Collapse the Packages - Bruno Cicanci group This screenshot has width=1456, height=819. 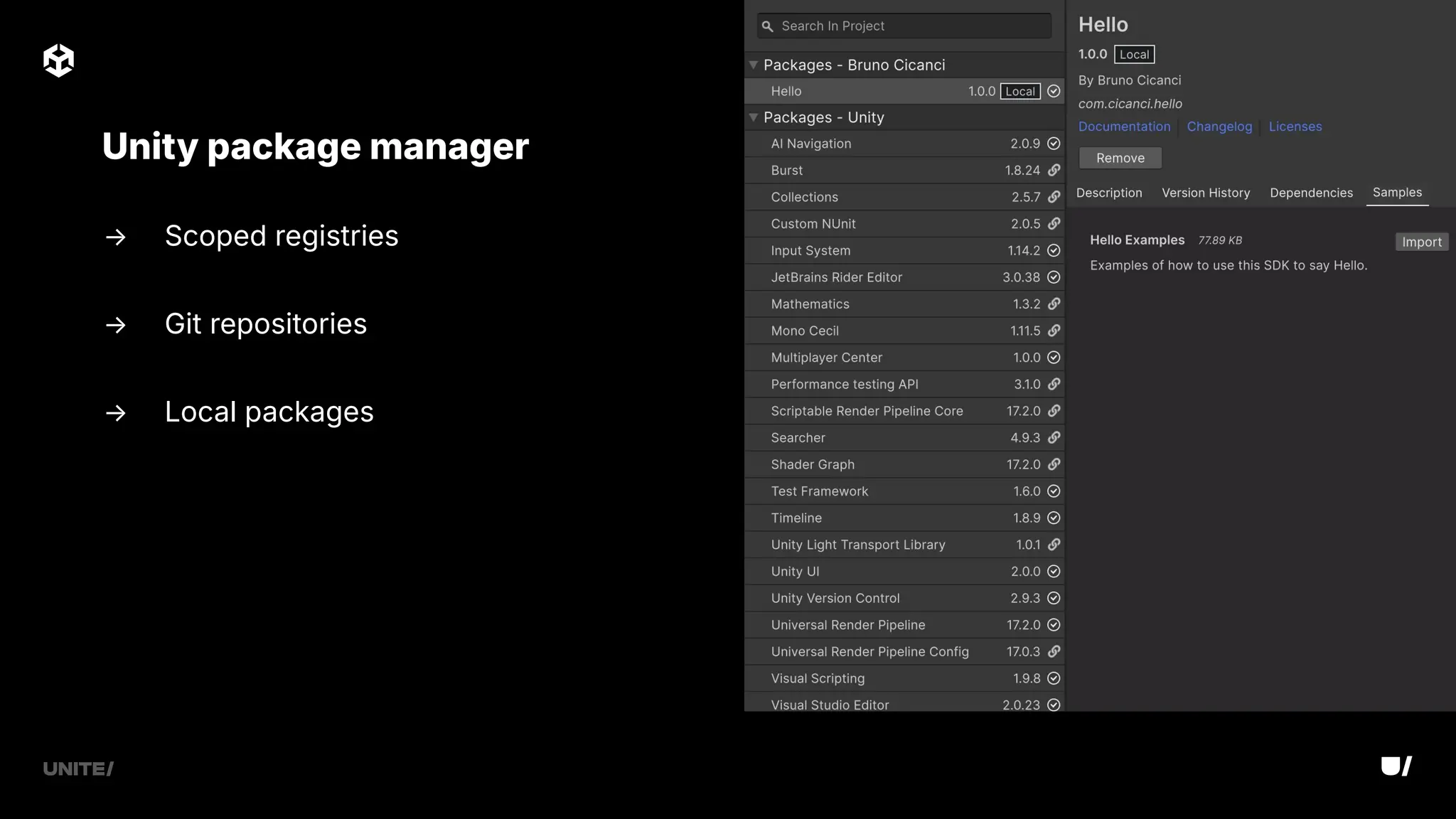point(754,65)
